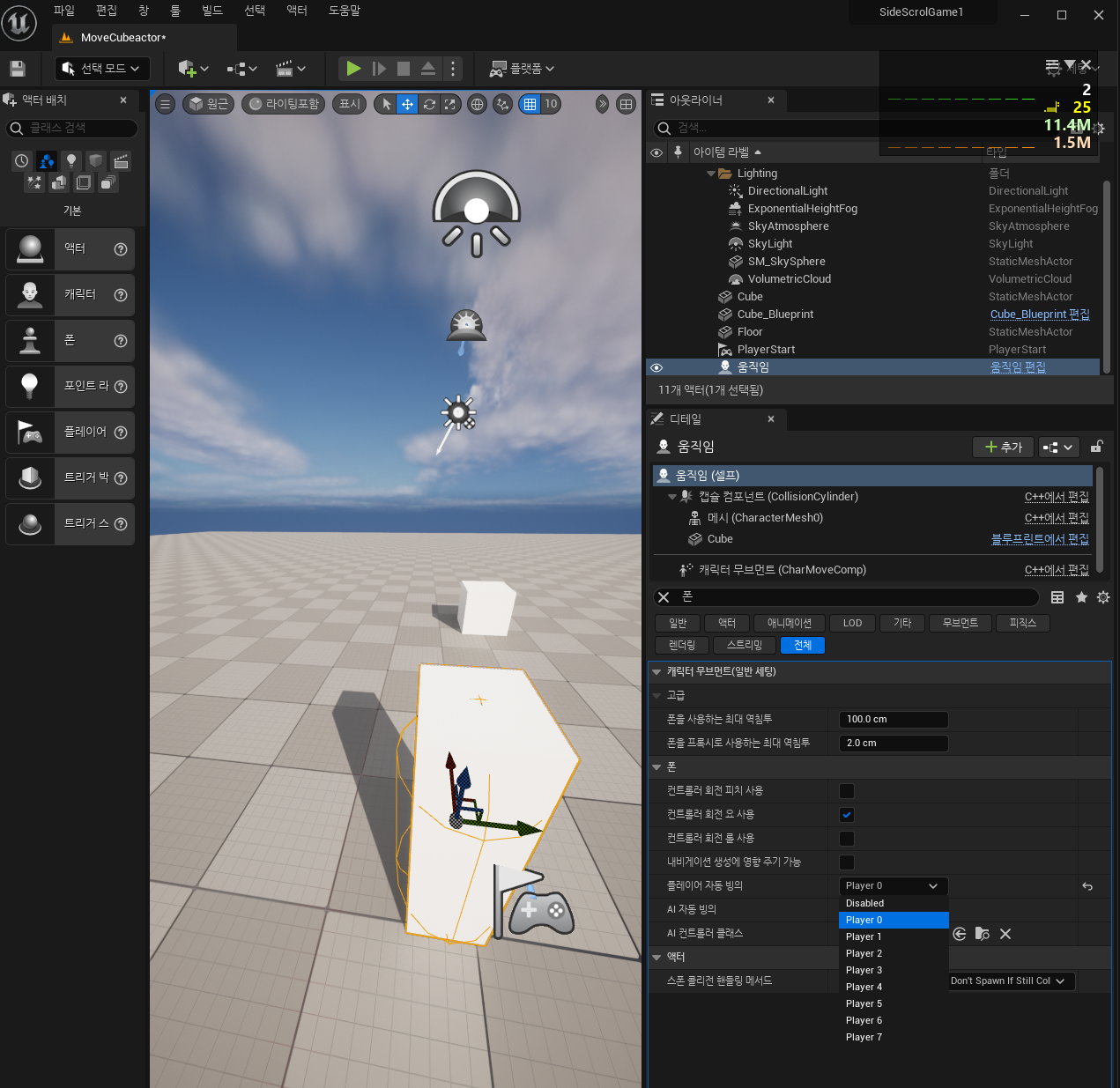This screenshot has height=1088, width=1120.
Task: Filter details by 피직스 category
Action: 1023,623
